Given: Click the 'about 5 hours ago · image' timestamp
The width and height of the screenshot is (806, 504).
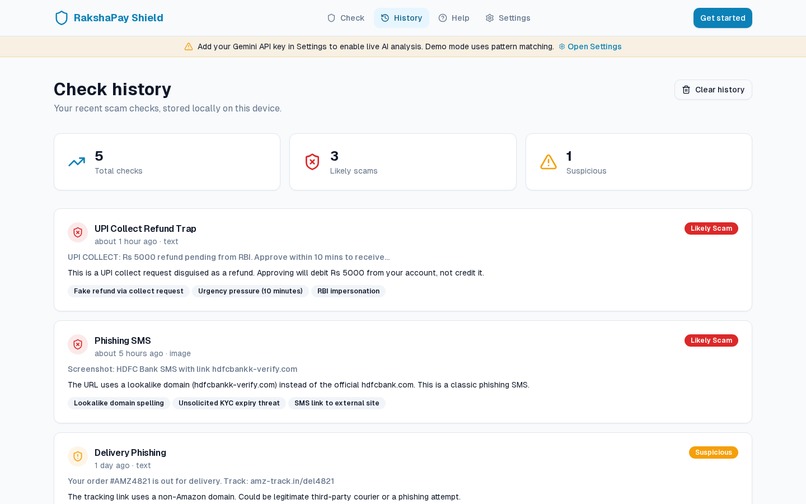Looking at the screenshot, I should [x=142, y=354].
